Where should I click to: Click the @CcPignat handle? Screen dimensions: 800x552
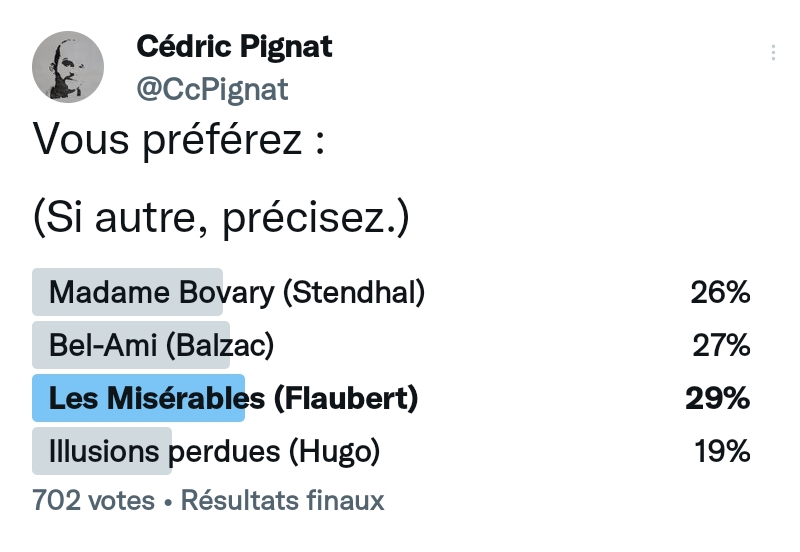click(212, 89)
